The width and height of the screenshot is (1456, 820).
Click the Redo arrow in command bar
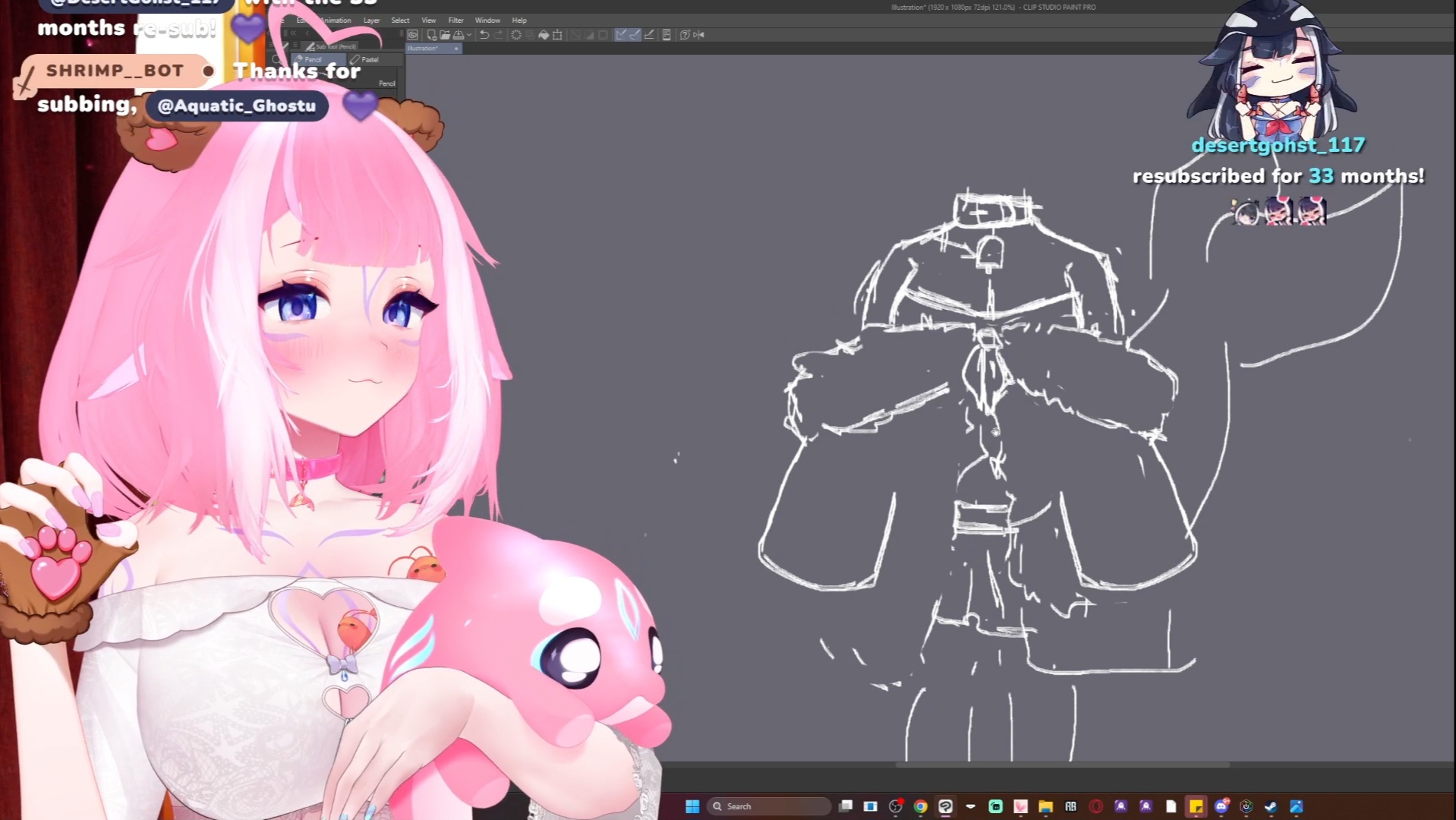coord(498,35)
